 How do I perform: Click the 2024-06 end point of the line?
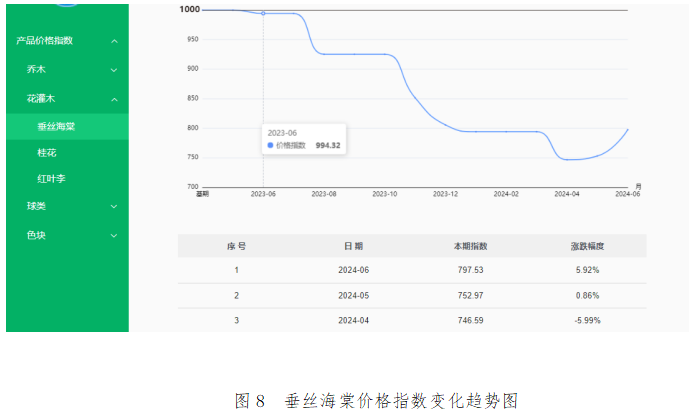(x=627, y=130)
